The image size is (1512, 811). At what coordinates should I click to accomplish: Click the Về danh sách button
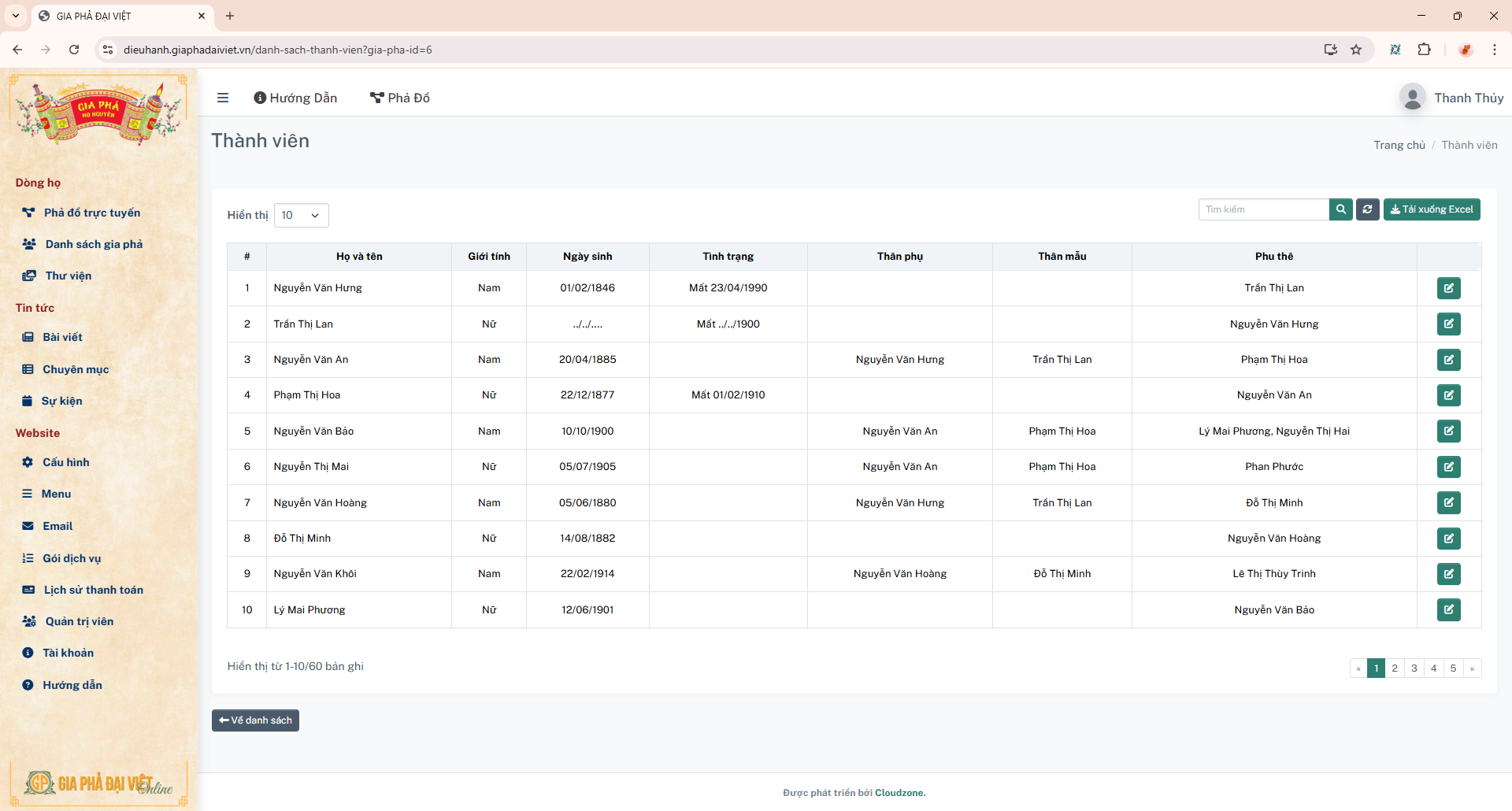pyautogui.click(x=255, y=720)
